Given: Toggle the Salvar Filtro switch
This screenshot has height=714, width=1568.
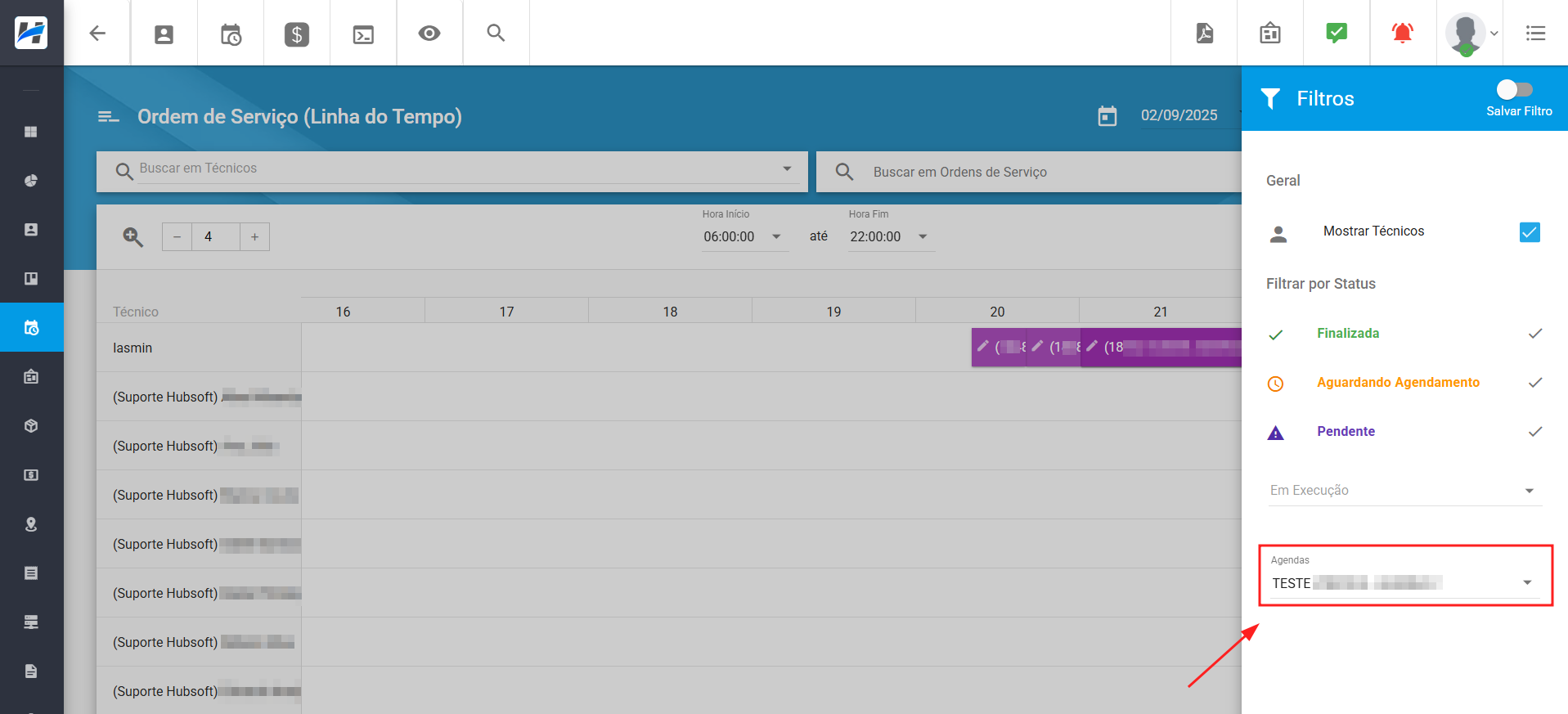Looking at the screenshot, I should tap(1513, 89).
